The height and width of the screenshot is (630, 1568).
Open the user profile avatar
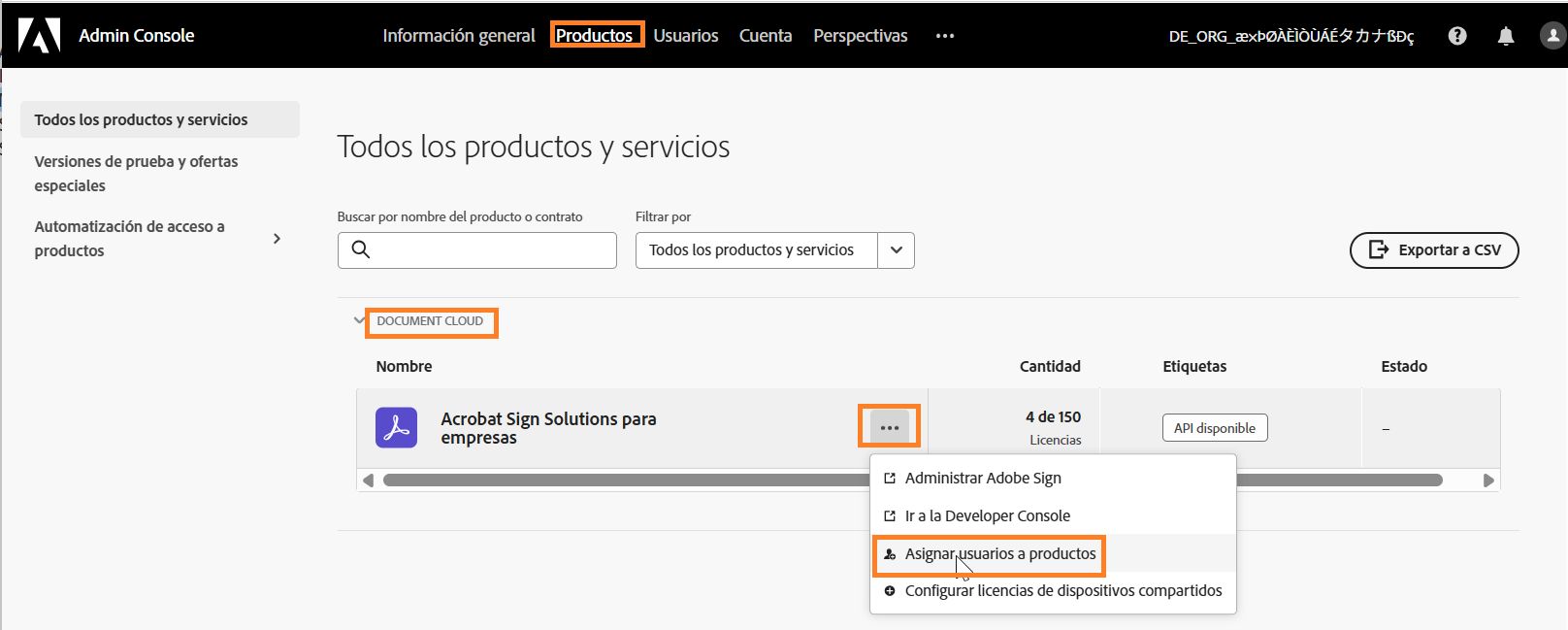coord(1552,36)
